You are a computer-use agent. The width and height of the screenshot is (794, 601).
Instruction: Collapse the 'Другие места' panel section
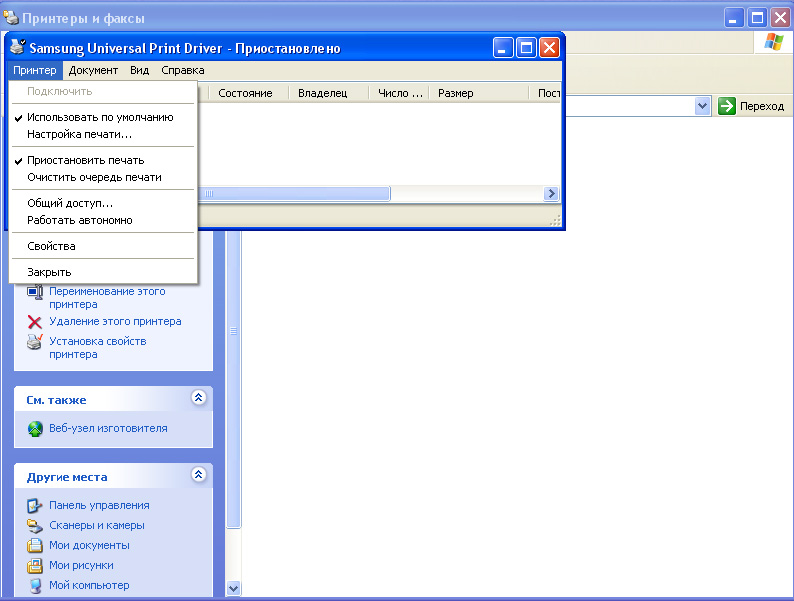click(x=198, y=475)
